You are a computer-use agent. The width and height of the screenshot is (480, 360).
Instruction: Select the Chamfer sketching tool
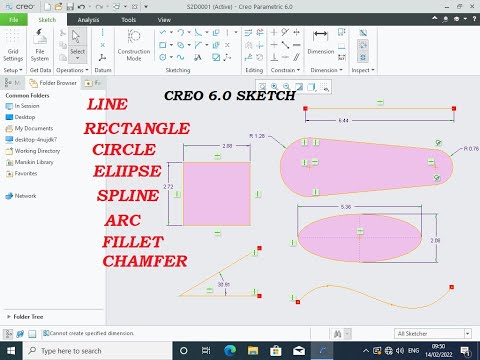coord(198,45)
